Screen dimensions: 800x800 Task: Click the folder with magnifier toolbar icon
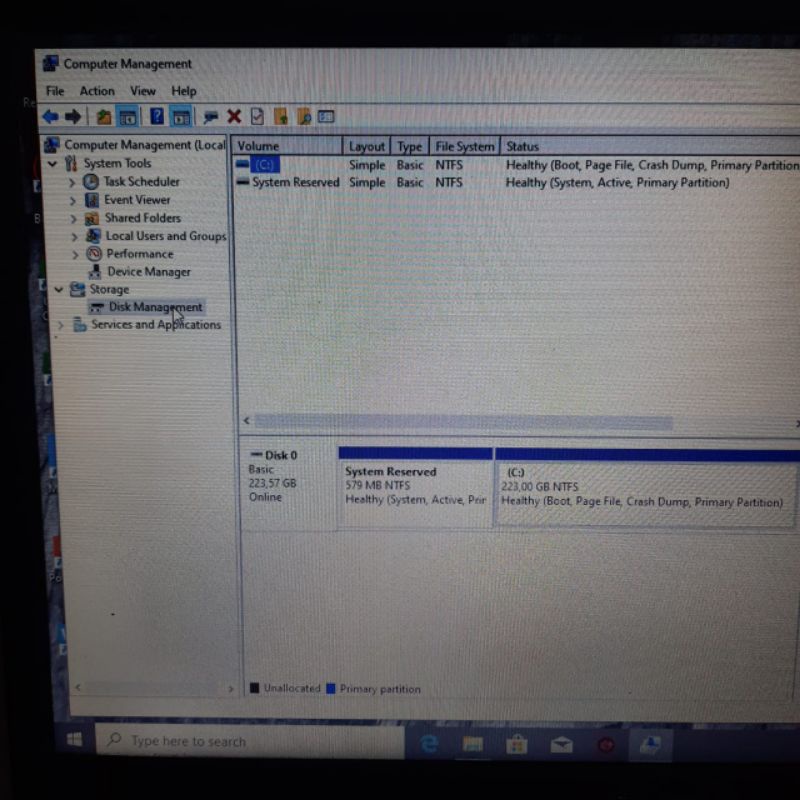click(304, 117)
